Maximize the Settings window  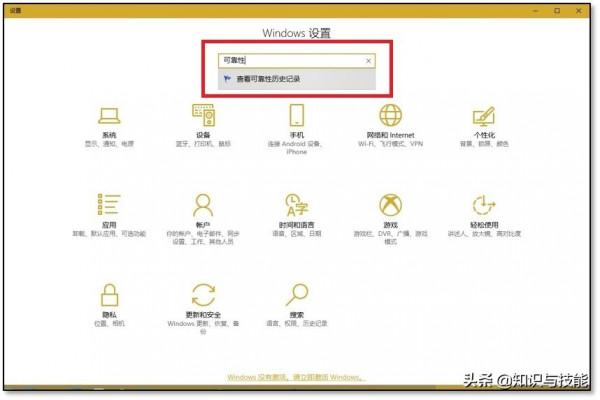pyautogui.click(x=557, y=11)
